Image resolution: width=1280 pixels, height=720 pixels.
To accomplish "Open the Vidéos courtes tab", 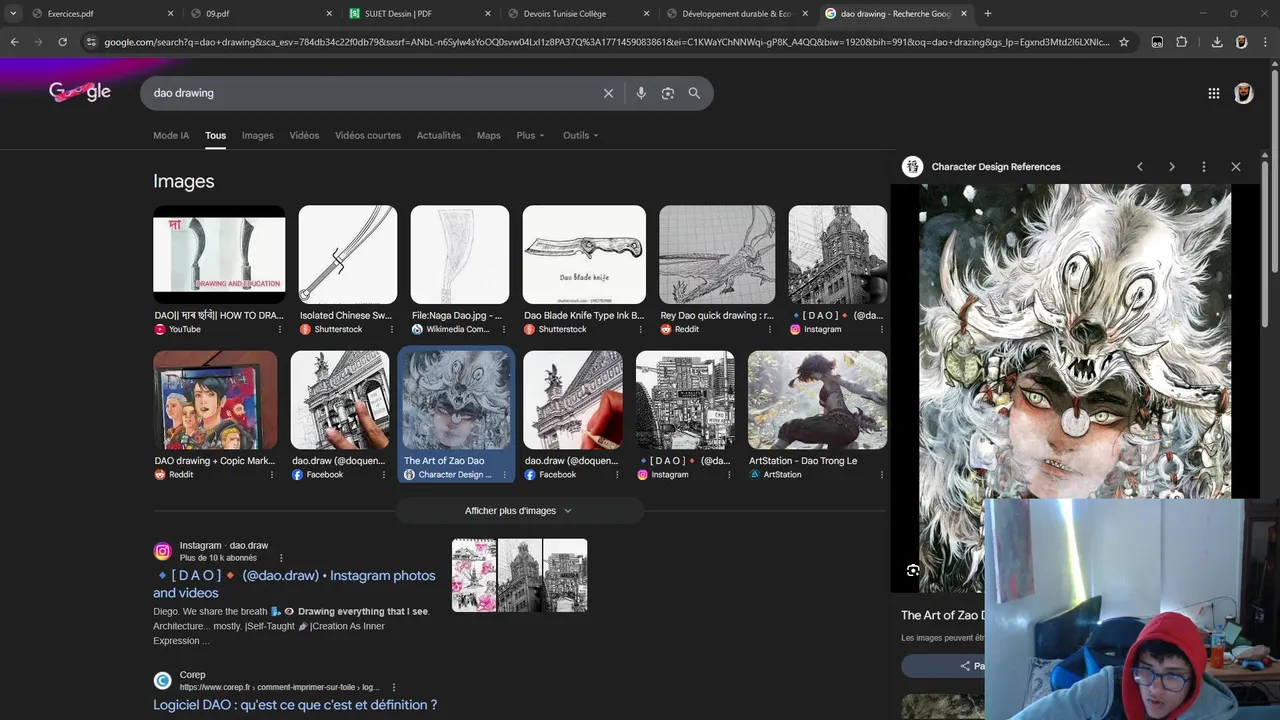I will pyautogui.click(x=368, y=135).
